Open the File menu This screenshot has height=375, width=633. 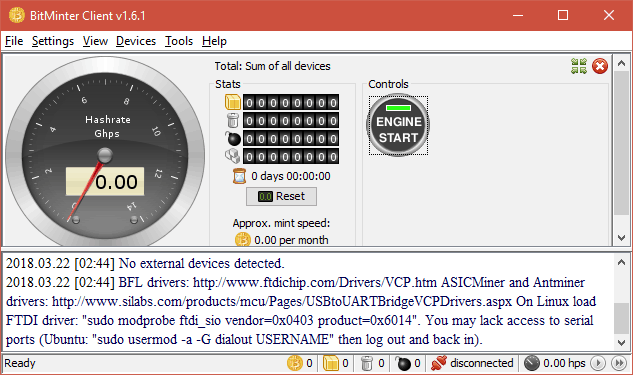click(14, 41)
